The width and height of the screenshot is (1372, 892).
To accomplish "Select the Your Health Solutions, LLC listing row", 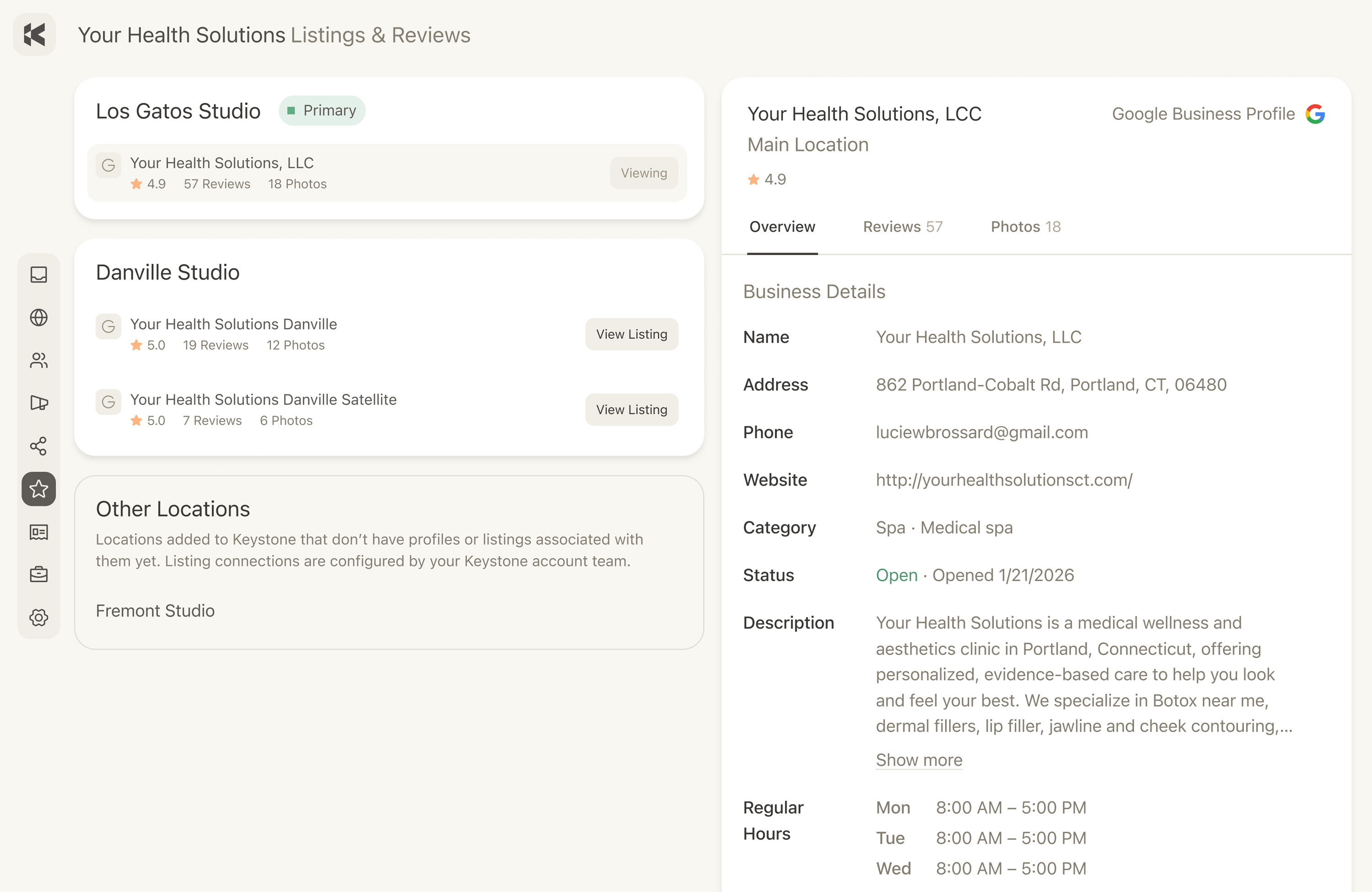I will pyautogui.click(x=387, y=173).
